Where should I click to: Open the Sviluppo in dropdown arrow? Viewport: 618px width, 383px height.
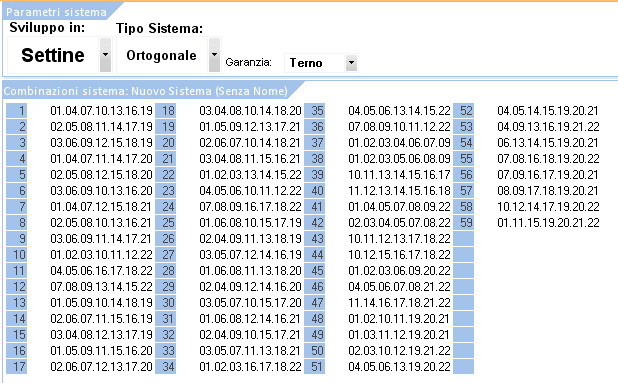coord(105,55)
